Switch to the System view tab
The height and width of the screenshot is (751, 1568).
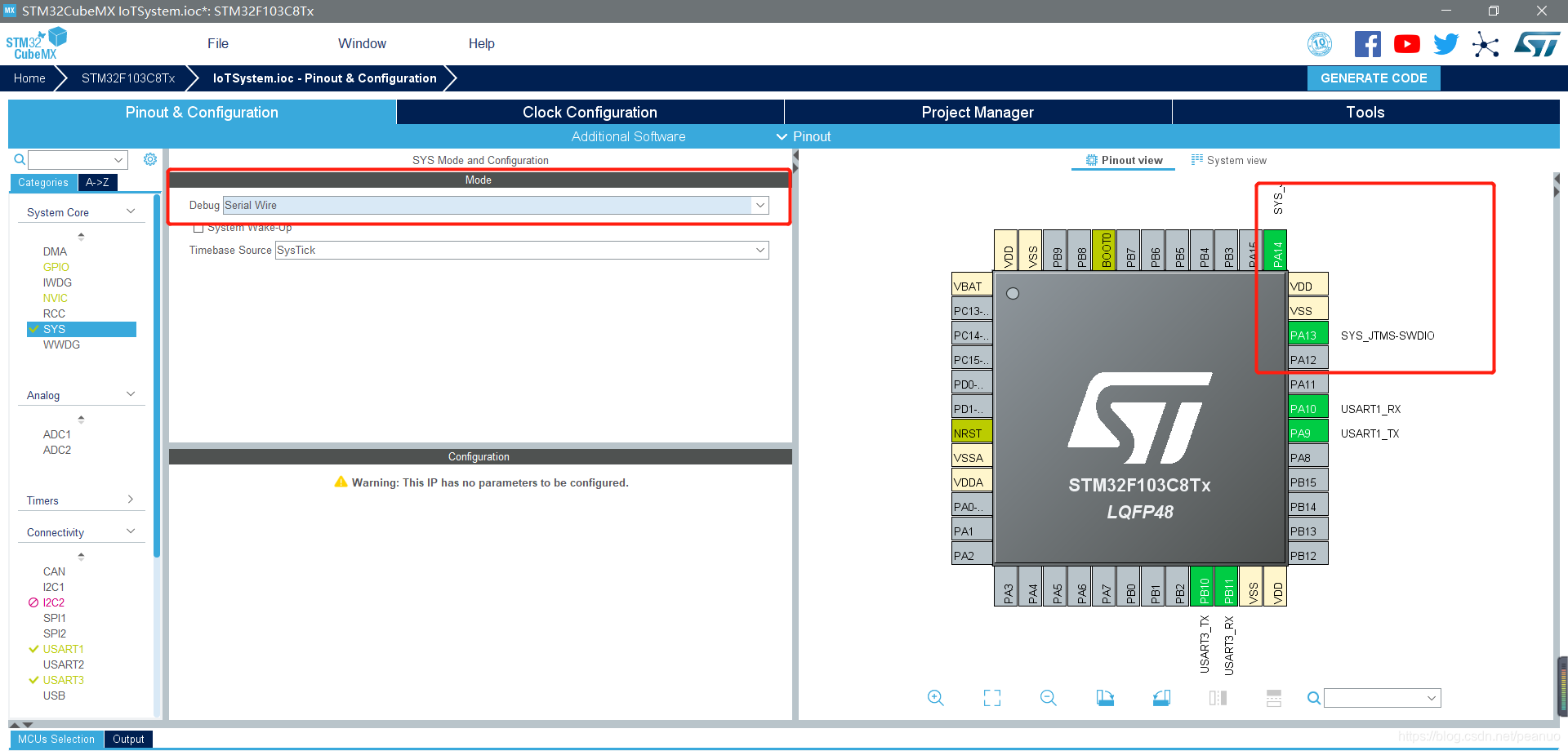(x=1229, y=160)
